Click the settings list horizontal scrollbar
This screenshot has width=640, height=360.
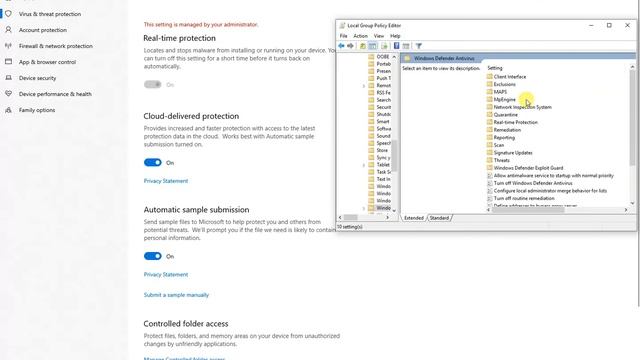coord(558,210)
